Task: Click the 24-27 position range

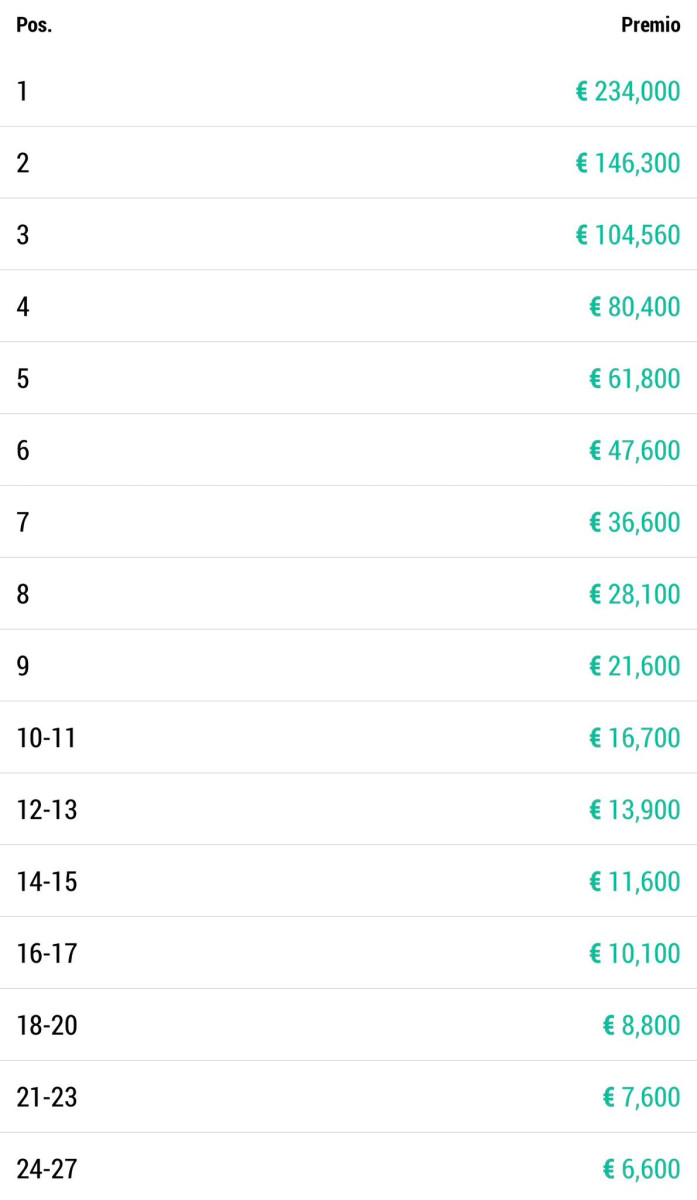Action: pos(46,1169)
